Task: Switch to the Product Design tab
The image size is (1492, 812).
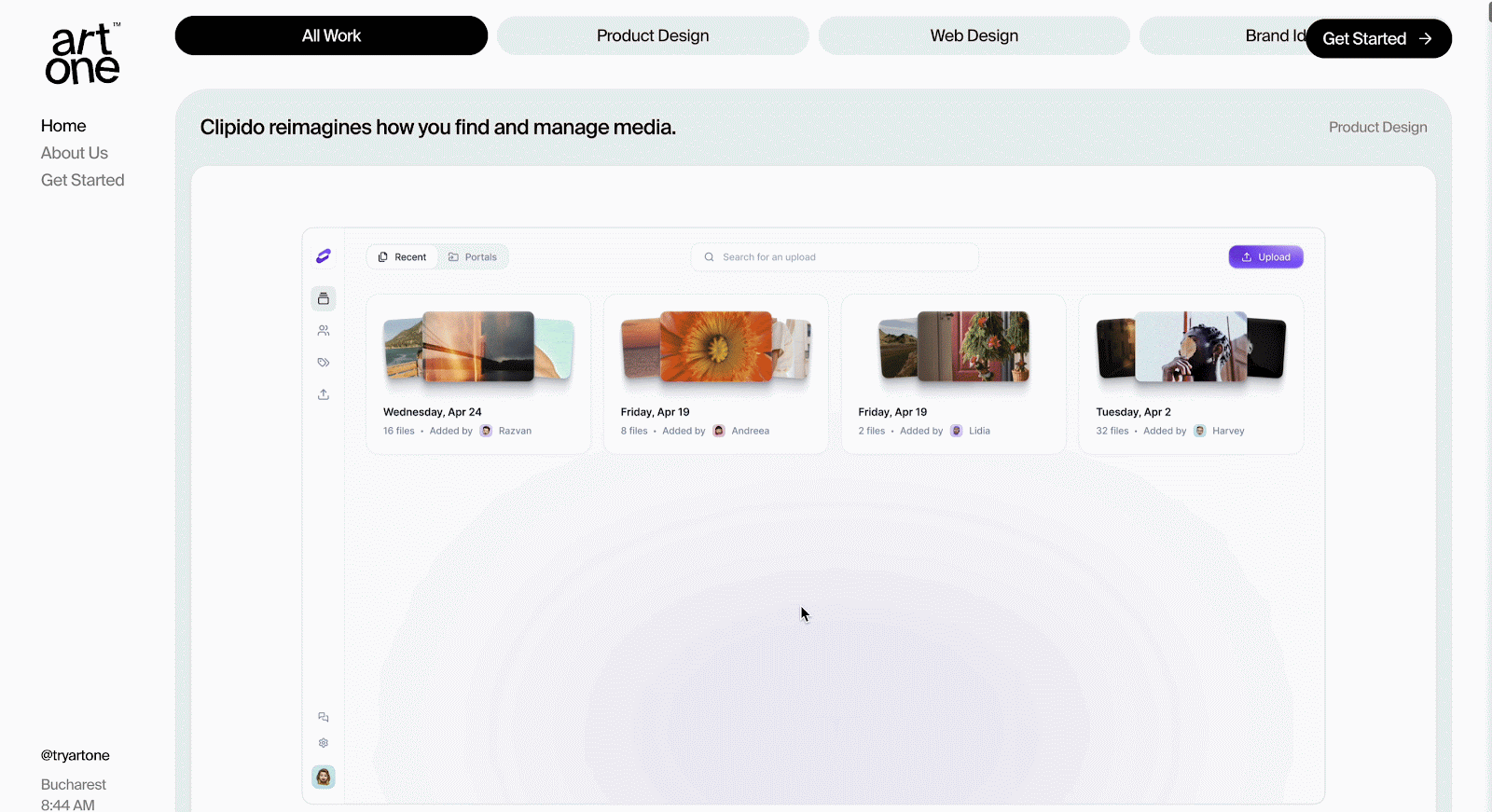Action: click(653, 35)
